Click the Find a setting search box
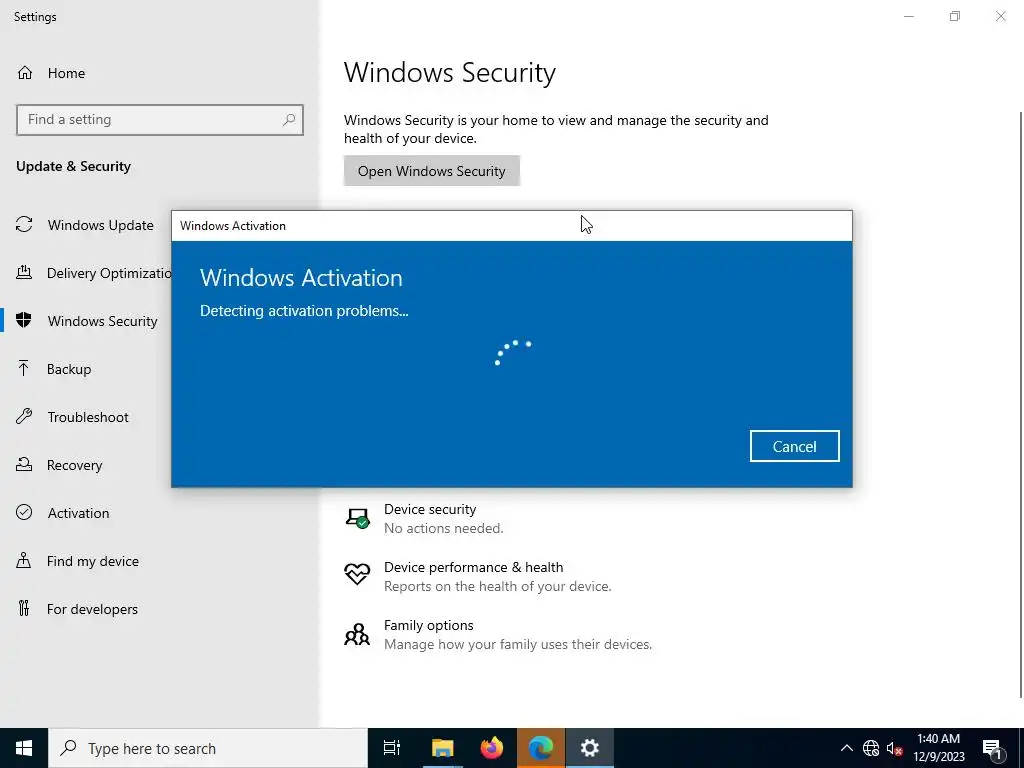The image size is (1024, 768). click(x=159, y=120)
